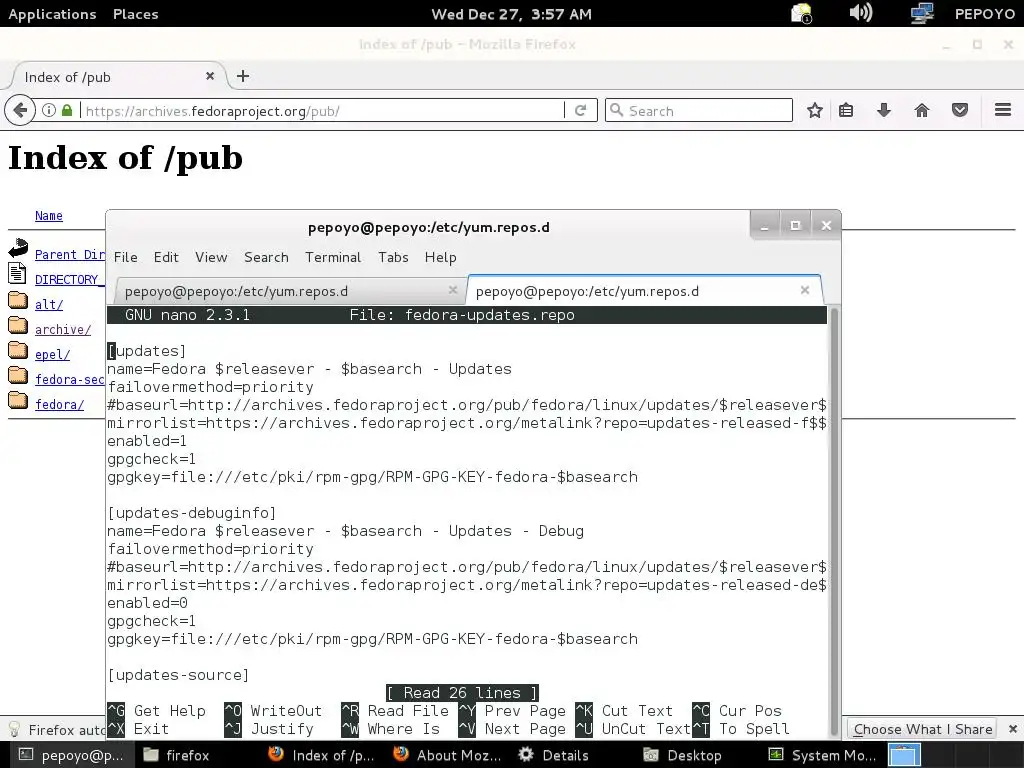Click software update notification icon in panel
Image resolution: width=1024 pixels, height=768 pixels.
click(x=801, y=14)
